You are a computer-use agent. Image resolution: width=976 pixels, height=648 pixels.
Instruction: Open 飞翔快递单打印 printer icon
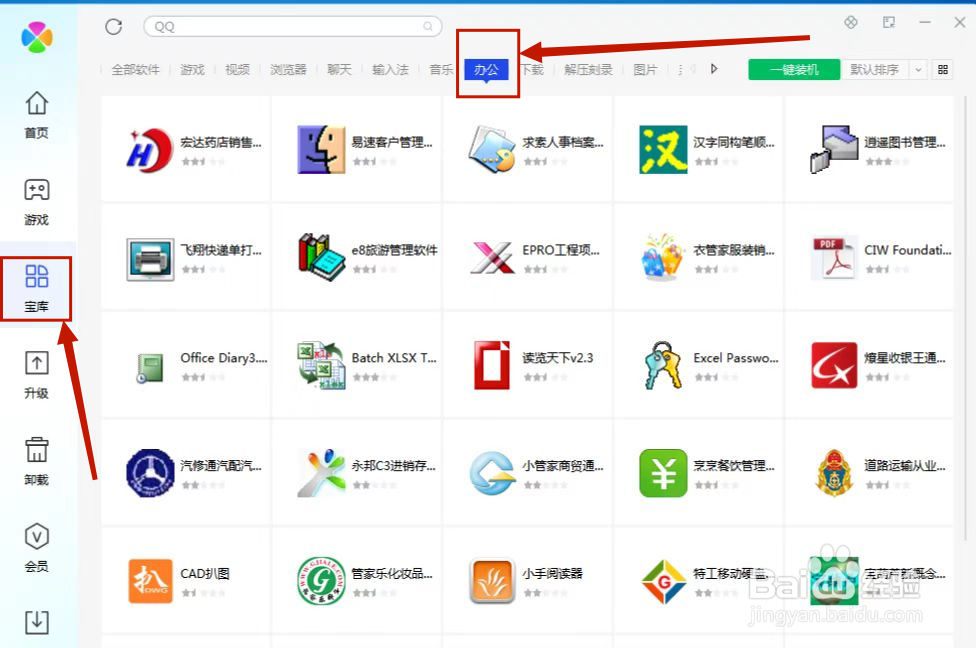click(x=150, y=258)
